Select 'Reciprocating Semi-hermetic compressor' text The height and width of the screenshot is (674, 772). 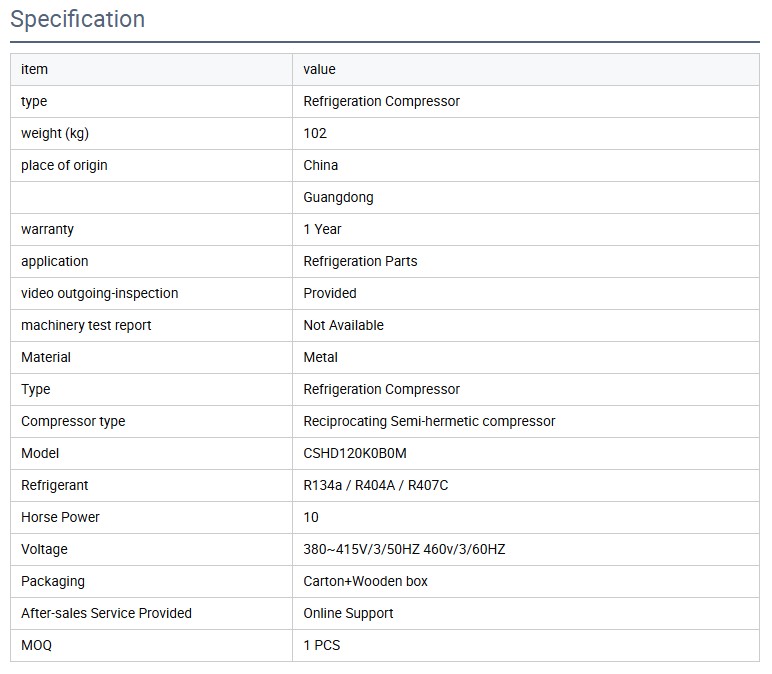429,421
